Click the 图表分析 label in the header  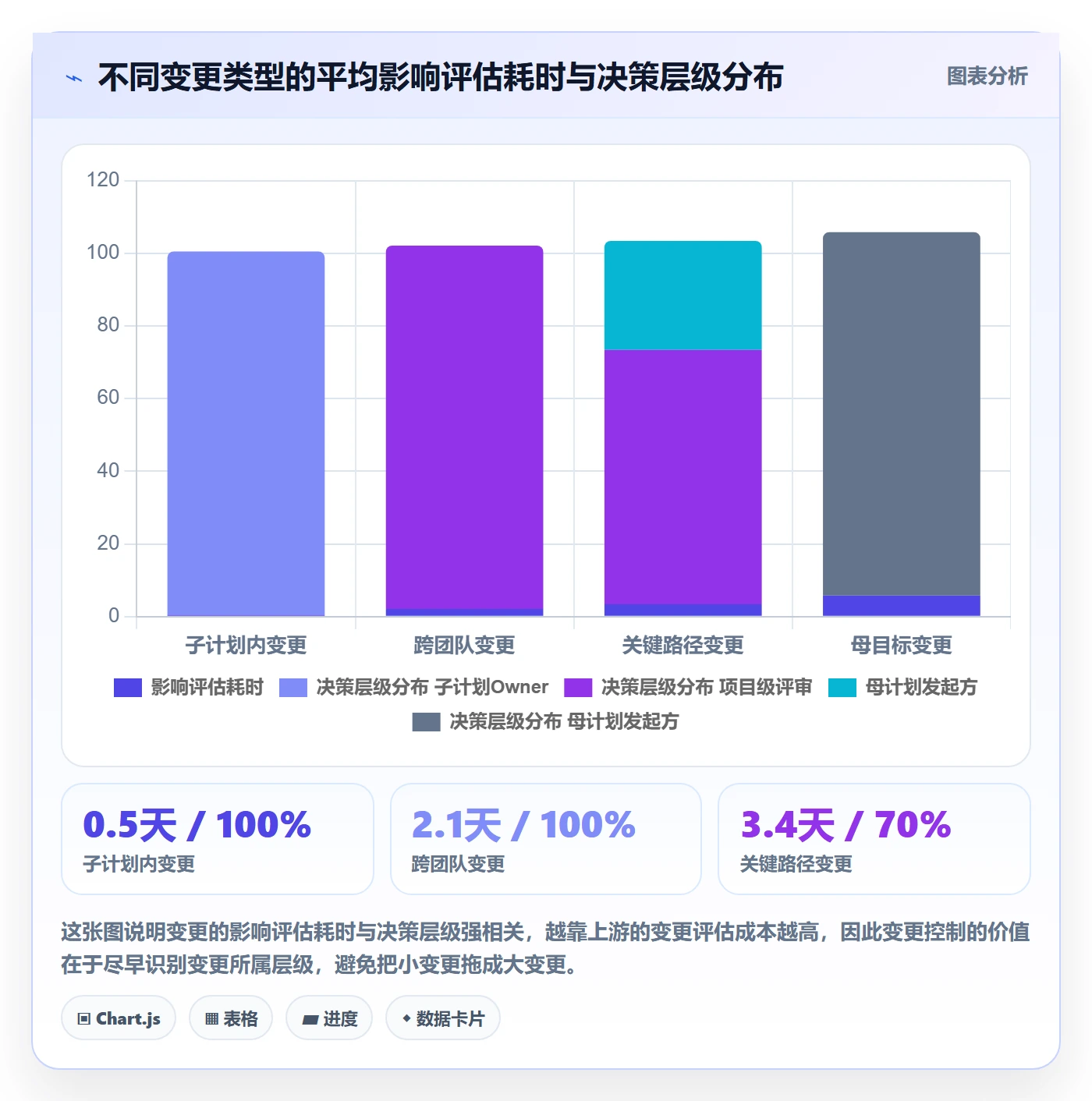click(x=987, y=76)
